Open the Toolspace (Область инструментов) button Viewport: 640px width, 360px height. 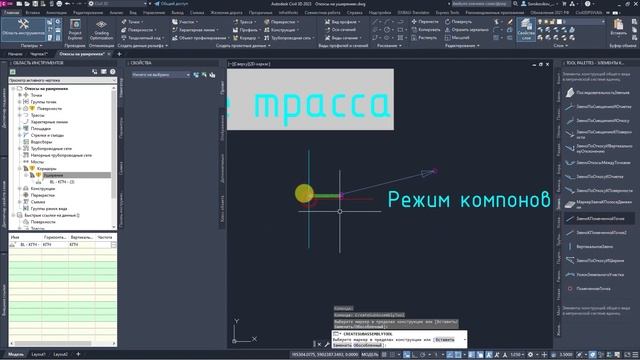tap(23, 29)
